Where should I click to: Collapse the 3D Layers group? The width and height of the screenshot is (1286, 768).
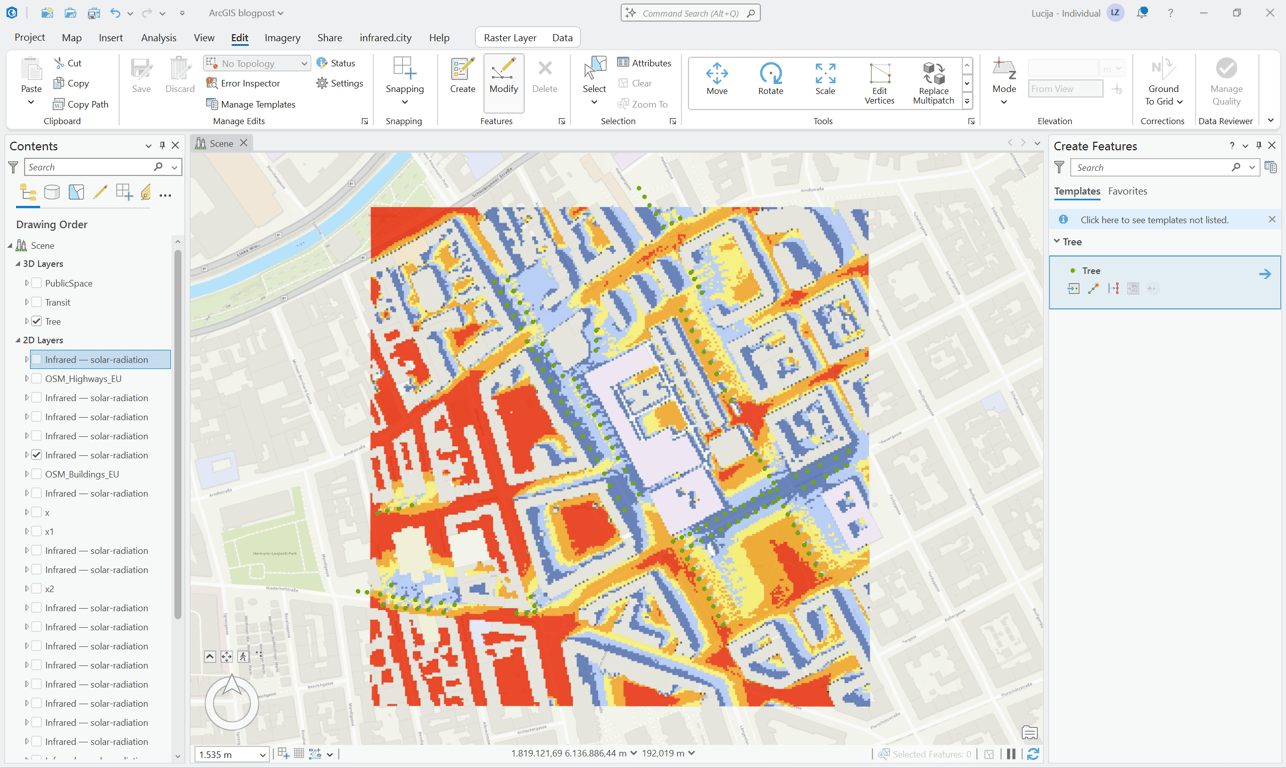tap(18, 264)
